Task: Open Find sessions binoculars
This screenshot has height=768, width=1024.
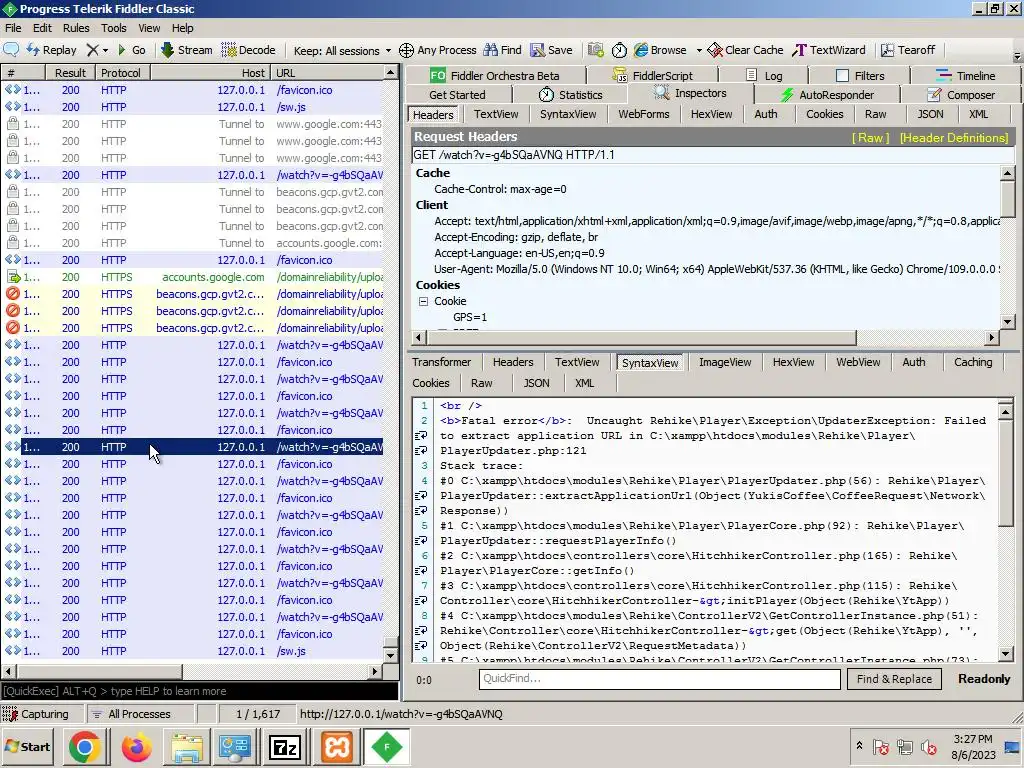Action: coord(502,50)
